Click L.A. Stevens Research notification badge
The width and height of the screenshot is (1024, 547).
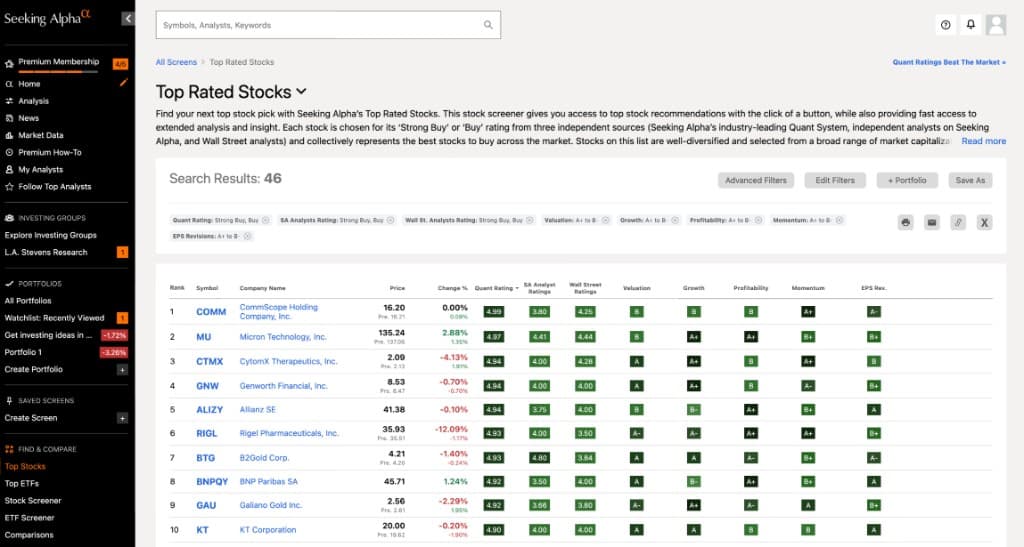pos(122,252)
